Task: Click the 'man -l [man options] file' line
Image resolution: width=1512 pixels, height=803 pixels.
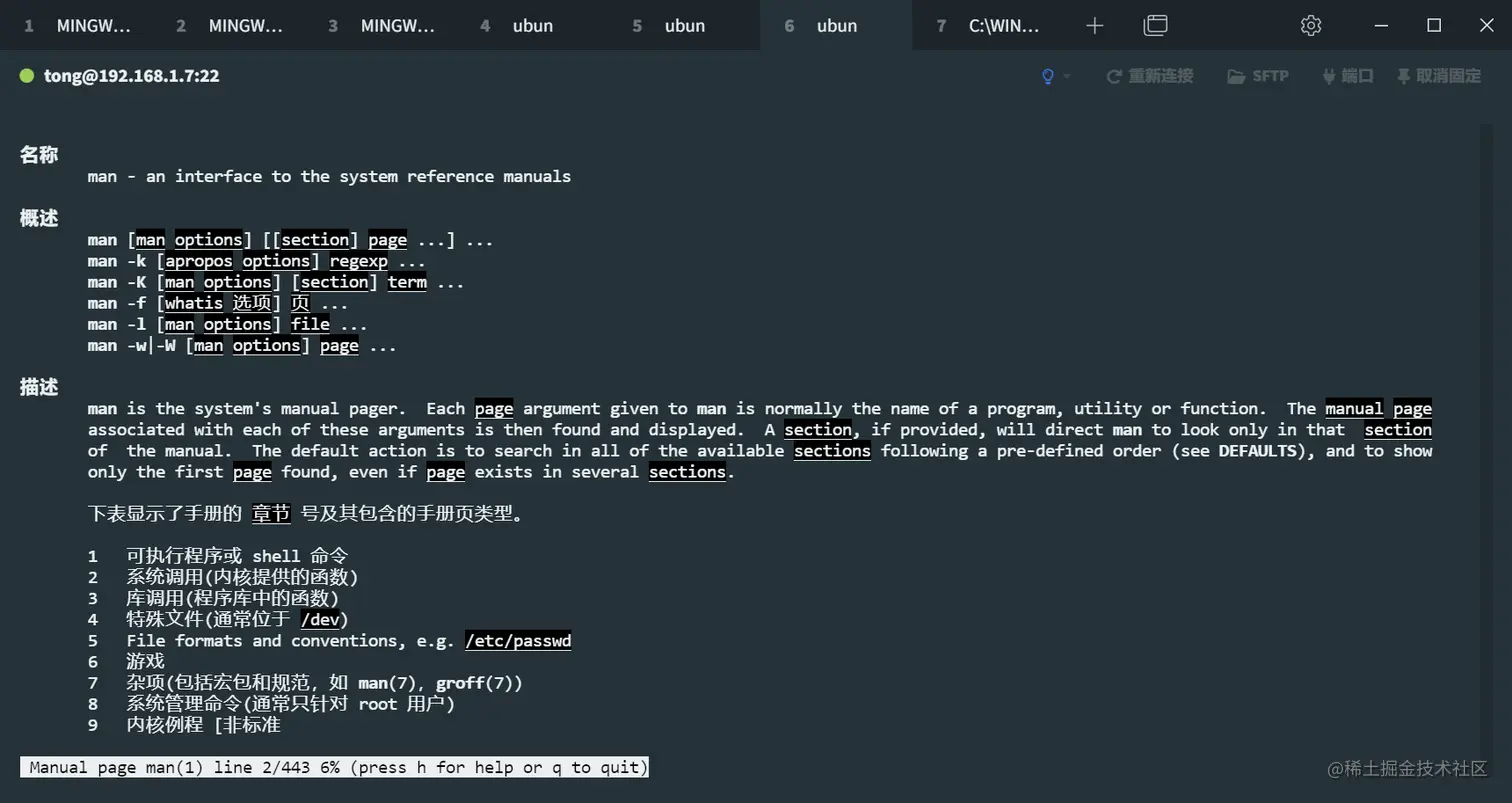Action: pyautogui.click(x=227, y=324)
